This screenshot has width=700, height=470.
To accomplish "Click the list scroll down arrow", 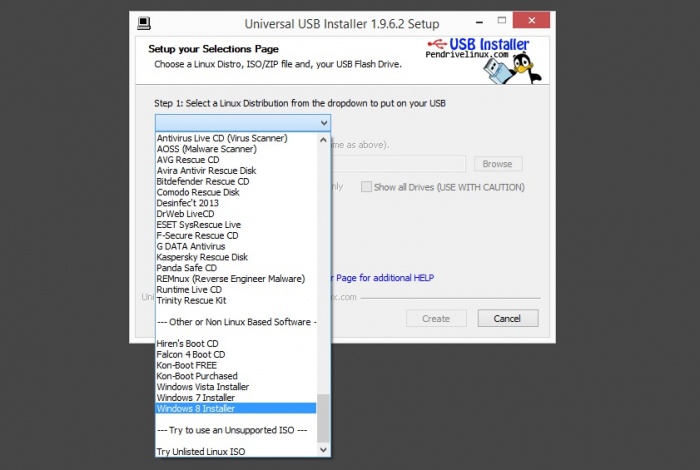I will pos(323,450).
